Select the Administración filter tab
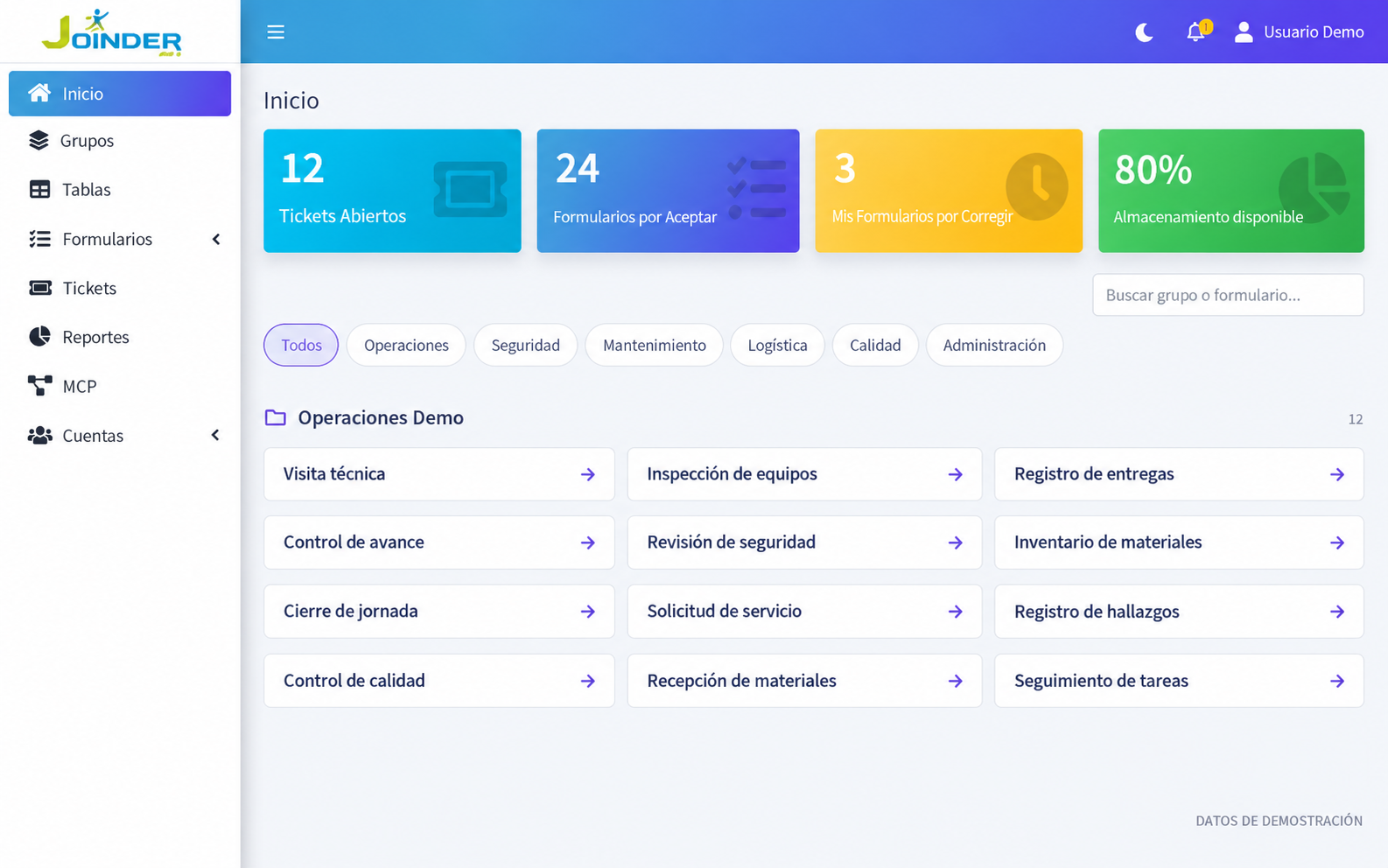Screen dimensions: 1388x868 (994, 345)
